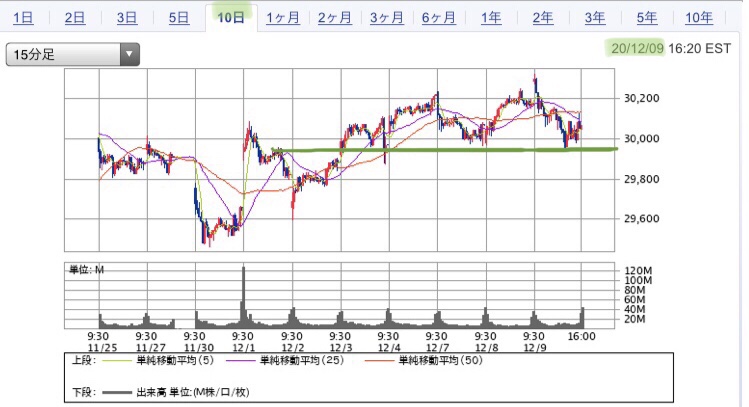Open the 15分足 interval dropdown arrow
The width and height of the screenshot is (749, 407).
pyautogui.click(x=129, y=54)
